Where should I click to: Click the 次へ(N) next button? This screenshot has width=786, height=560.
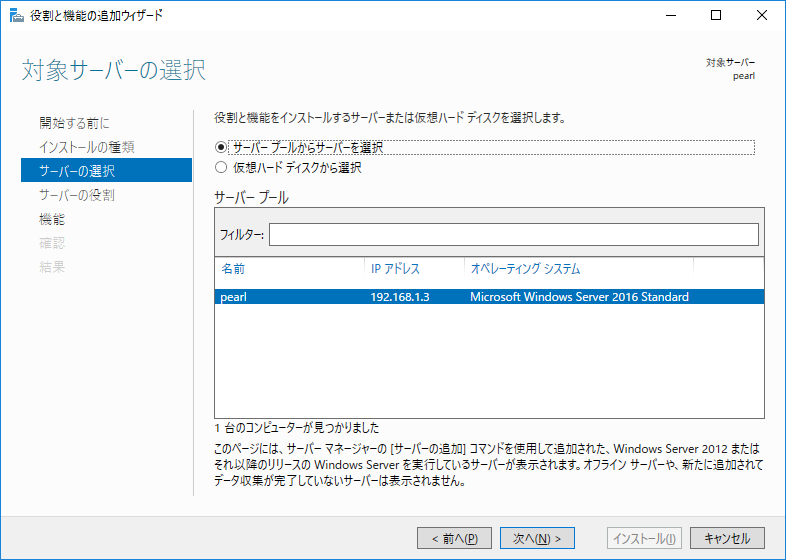tap(537, 538)
